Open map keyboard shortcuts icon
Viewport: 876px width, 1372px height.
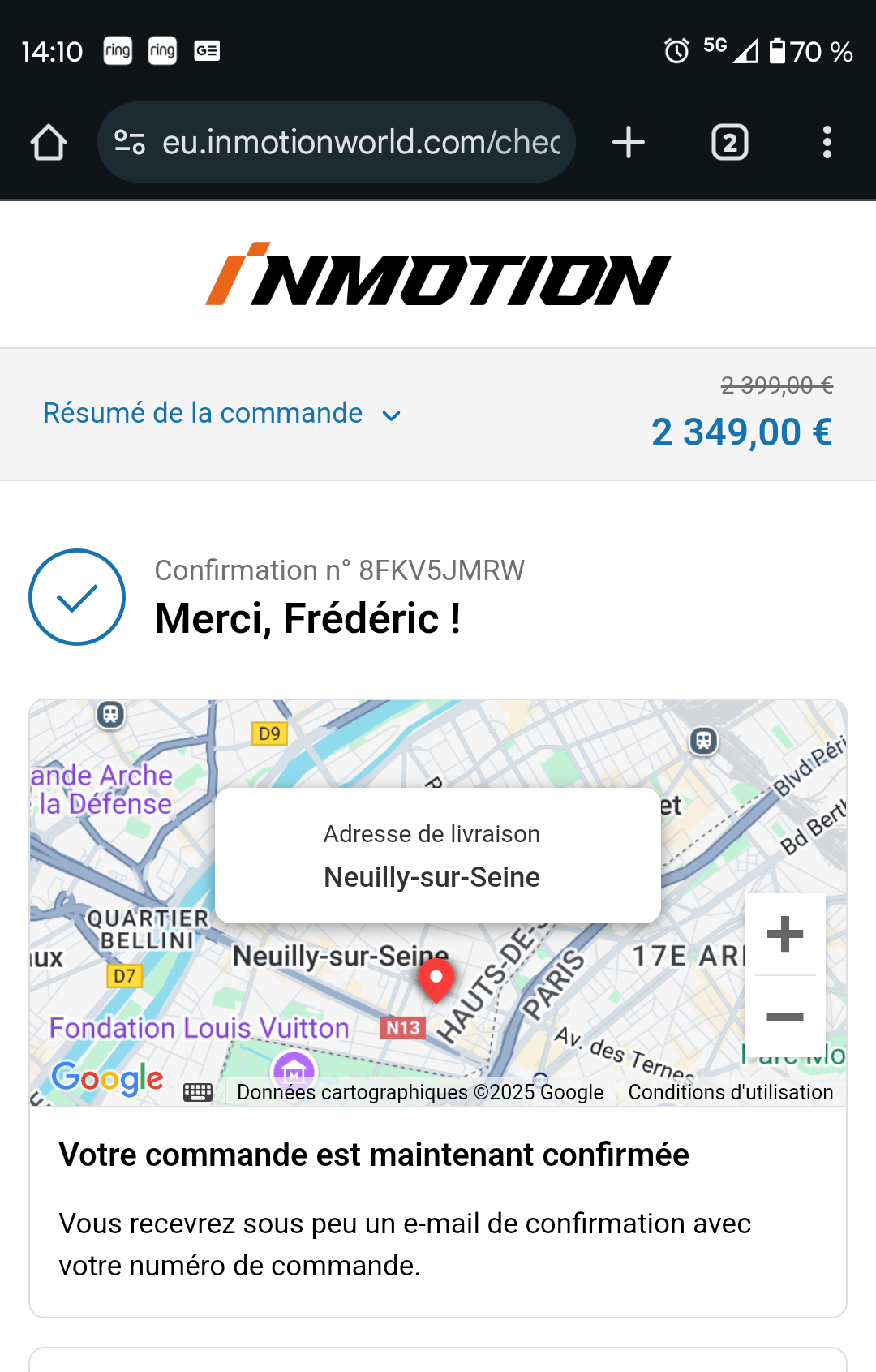point(198,1092)
